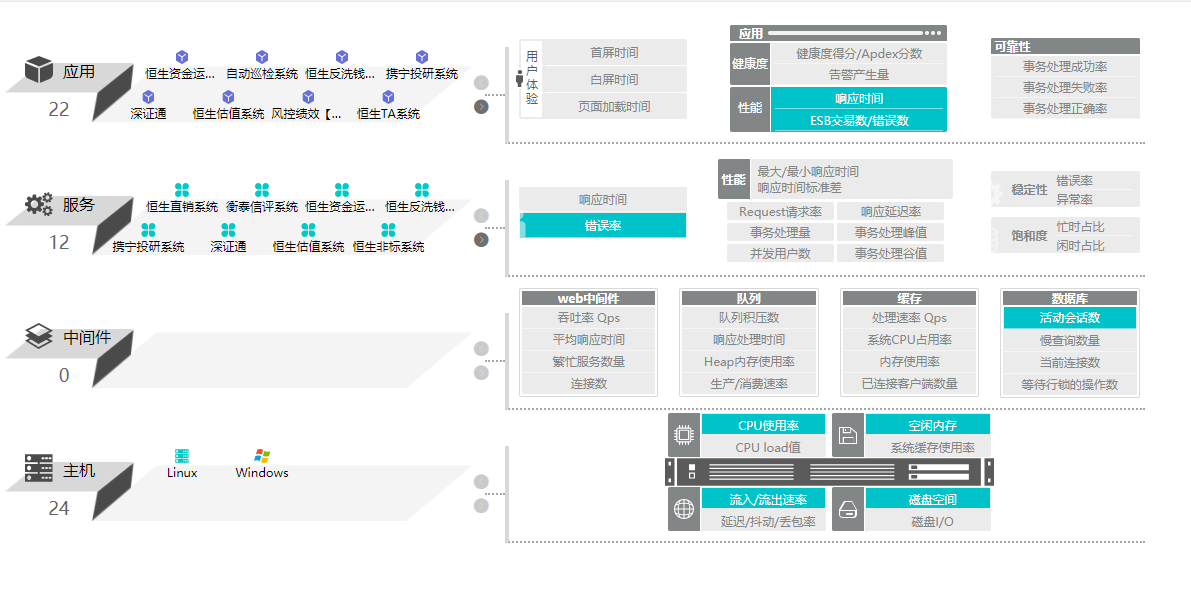Image resolution: width=1191 pixels, height=603 pixels.
Task: Go to next page of service list
Action: 481,240
